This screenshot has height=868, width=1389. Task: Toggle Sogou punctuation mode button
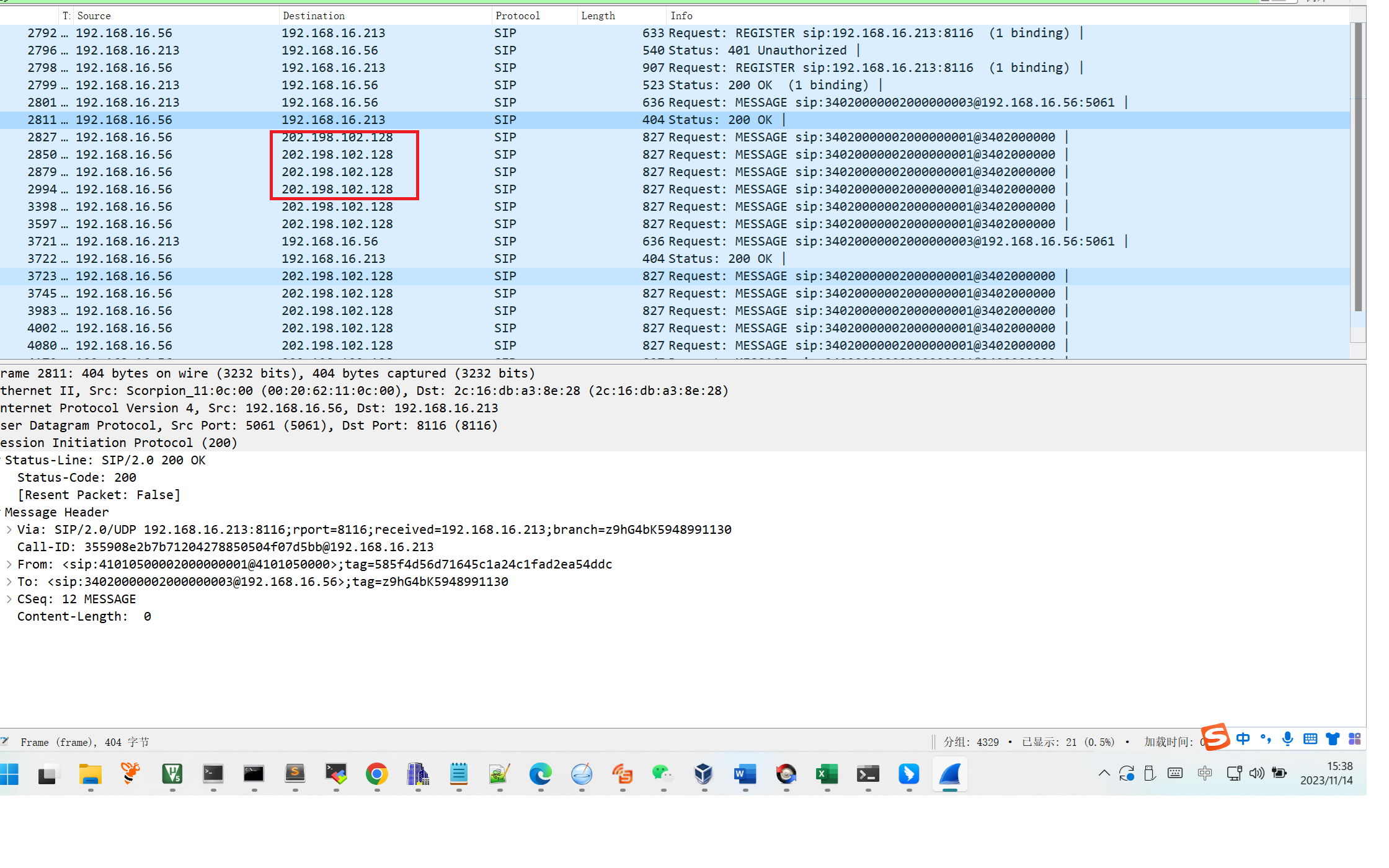[1266, 738]
